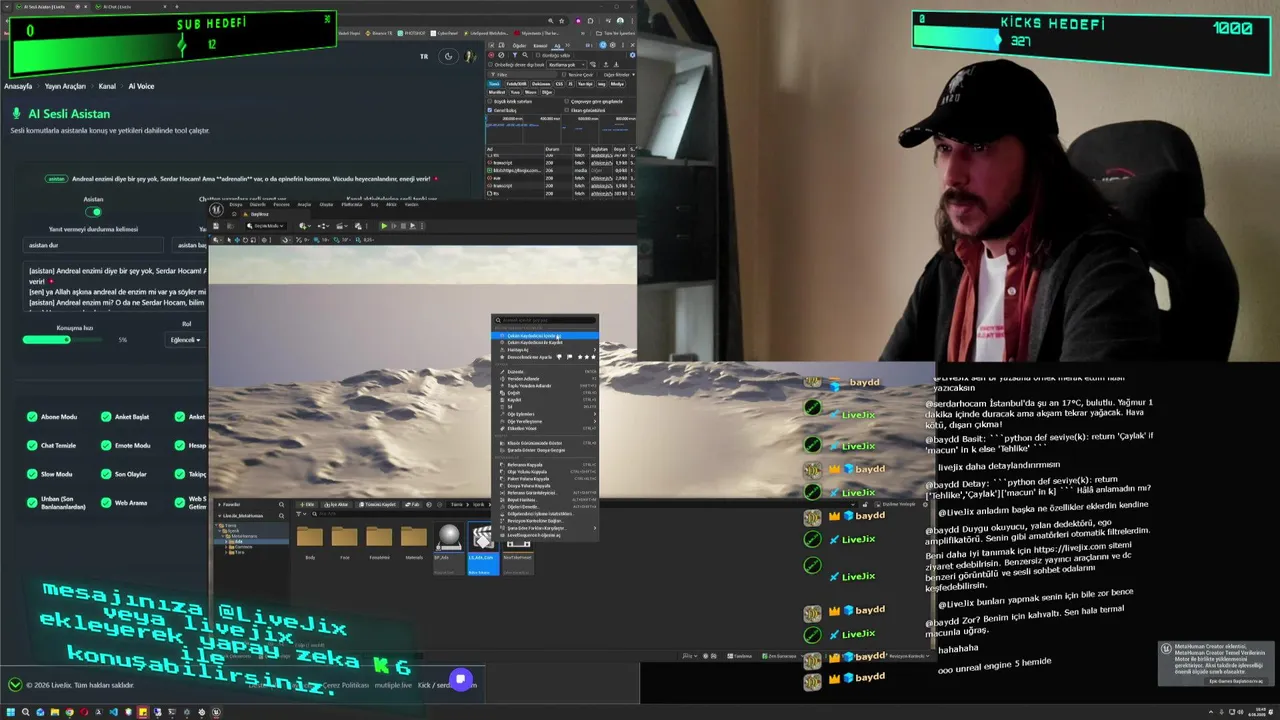The width and height of the screenshot is (1280, 720).
Task: Click the context menu search field
Action: point(547,321)
